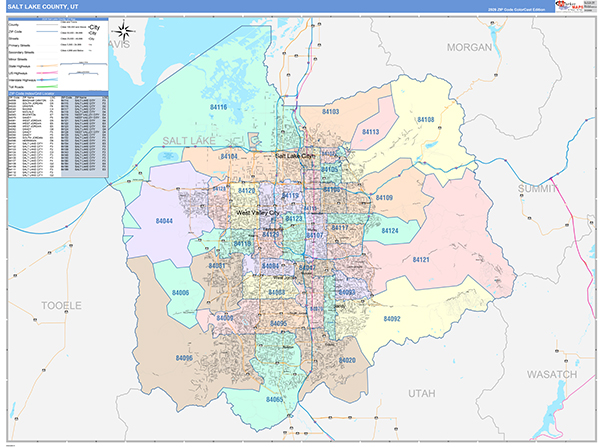Click the US Highways pink legend line
This screenshot has width=600, height=447.
pyautogui.click(x=48, y=73)
